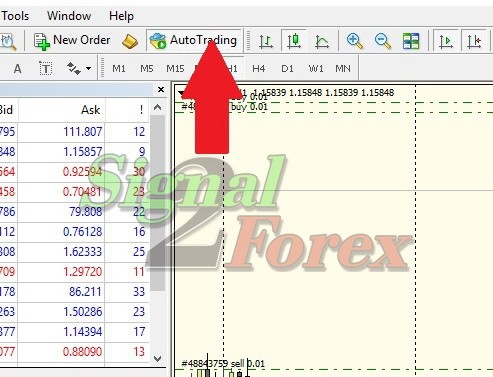
Task: Click the New Order toolbar button
Action: [x=72, y=41]
